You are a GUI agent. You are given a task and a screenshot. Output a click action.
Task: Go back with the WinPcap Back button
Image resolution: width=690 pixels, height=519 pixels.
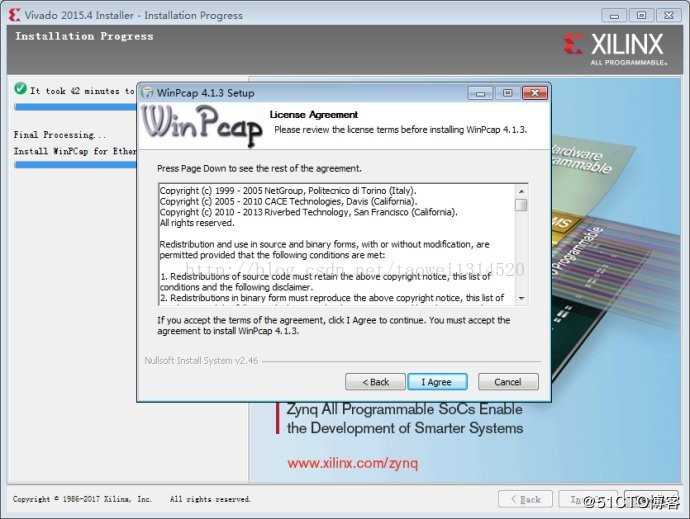point(375,382)
